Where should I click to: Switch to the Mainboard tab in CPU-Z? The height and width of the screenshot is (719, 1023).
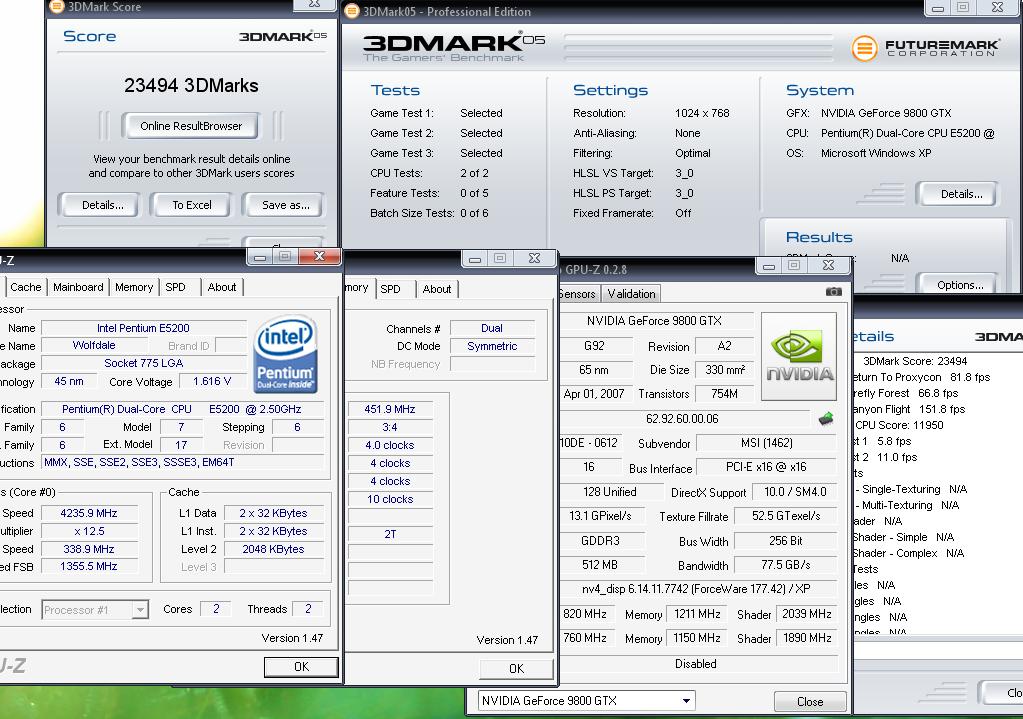point(78,287)
